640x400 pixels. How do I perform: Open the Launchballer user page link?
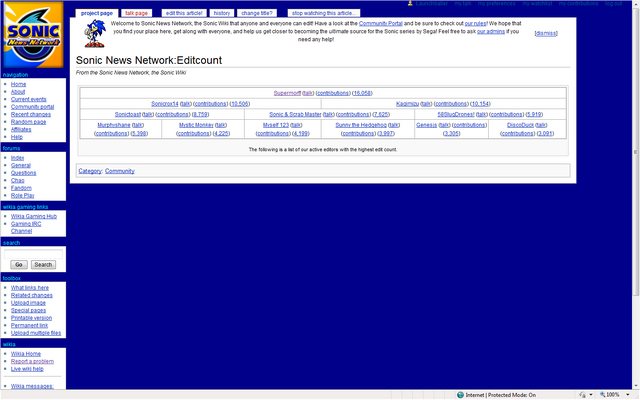(x=431, y=3)
